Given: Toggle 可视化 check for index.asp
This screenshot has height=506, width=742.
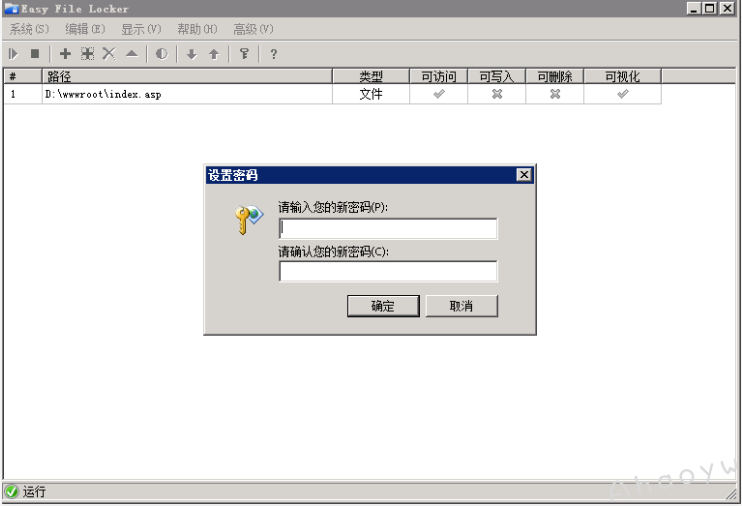Looking at the screenshot, I should point(622,94).
